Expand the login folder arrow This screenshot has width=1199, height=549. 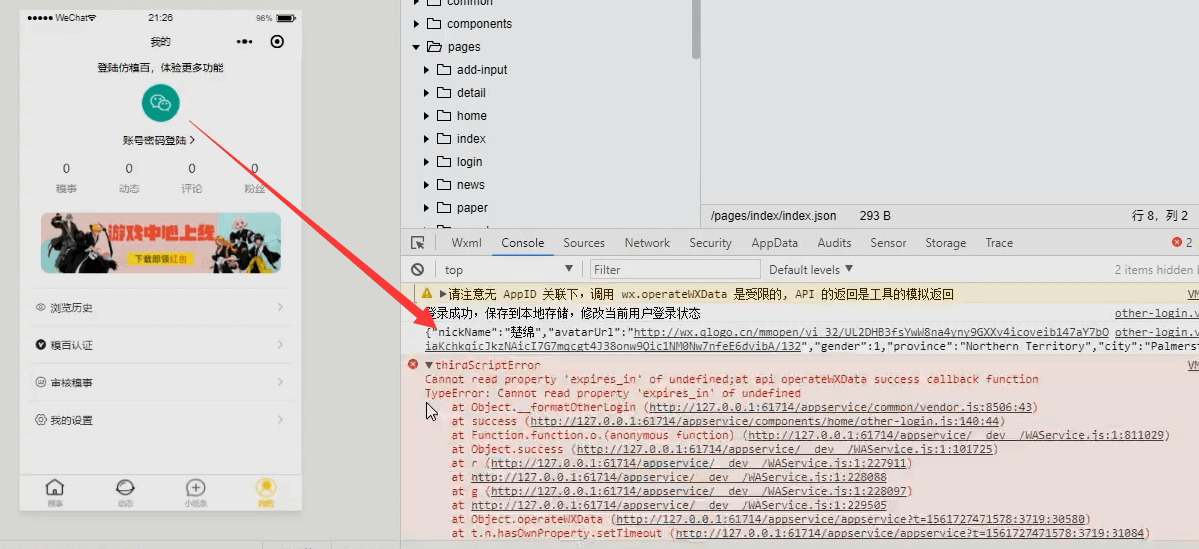point(427,161)
